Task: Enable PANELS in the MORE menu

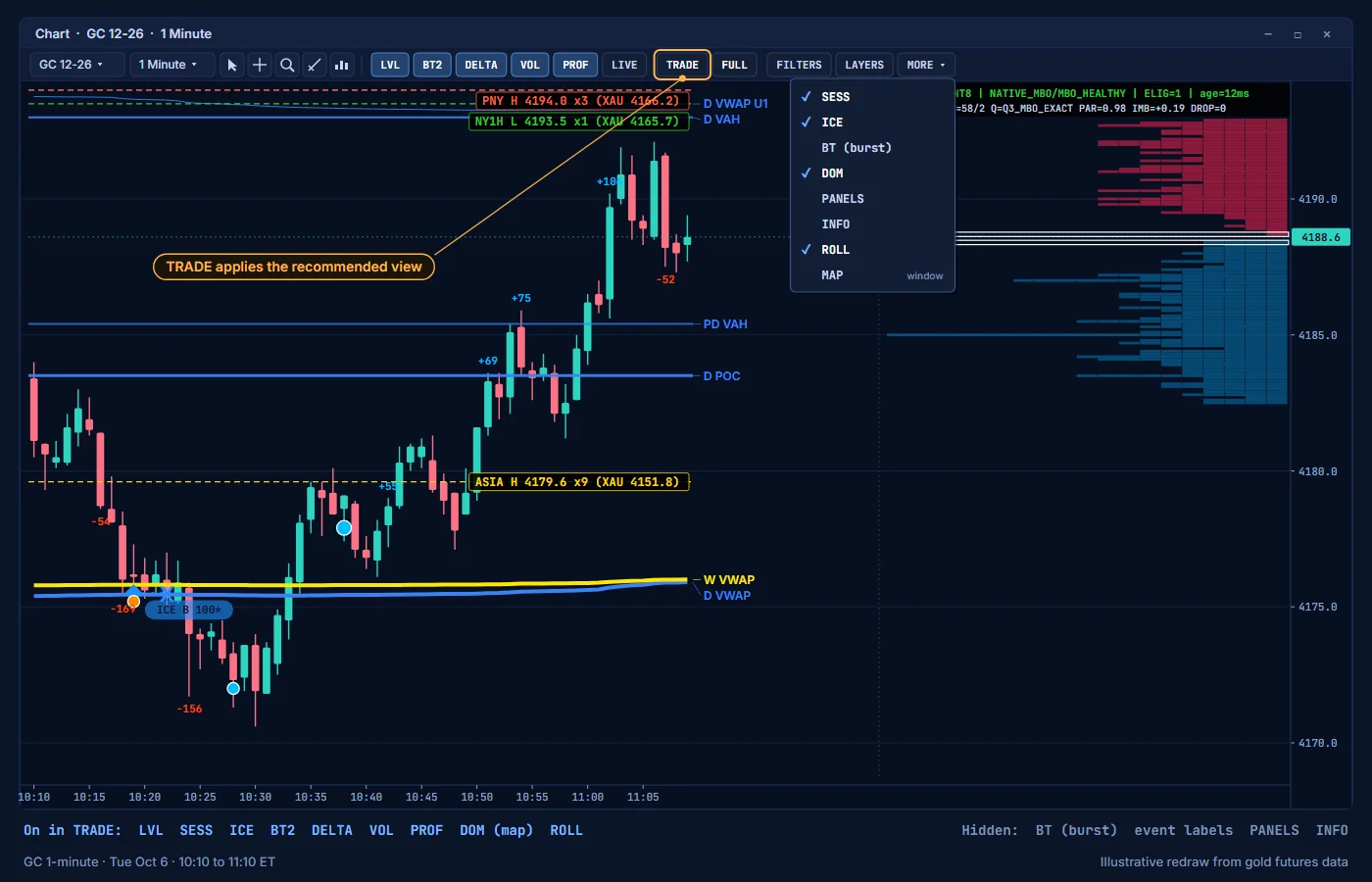Action: (872, 199)
